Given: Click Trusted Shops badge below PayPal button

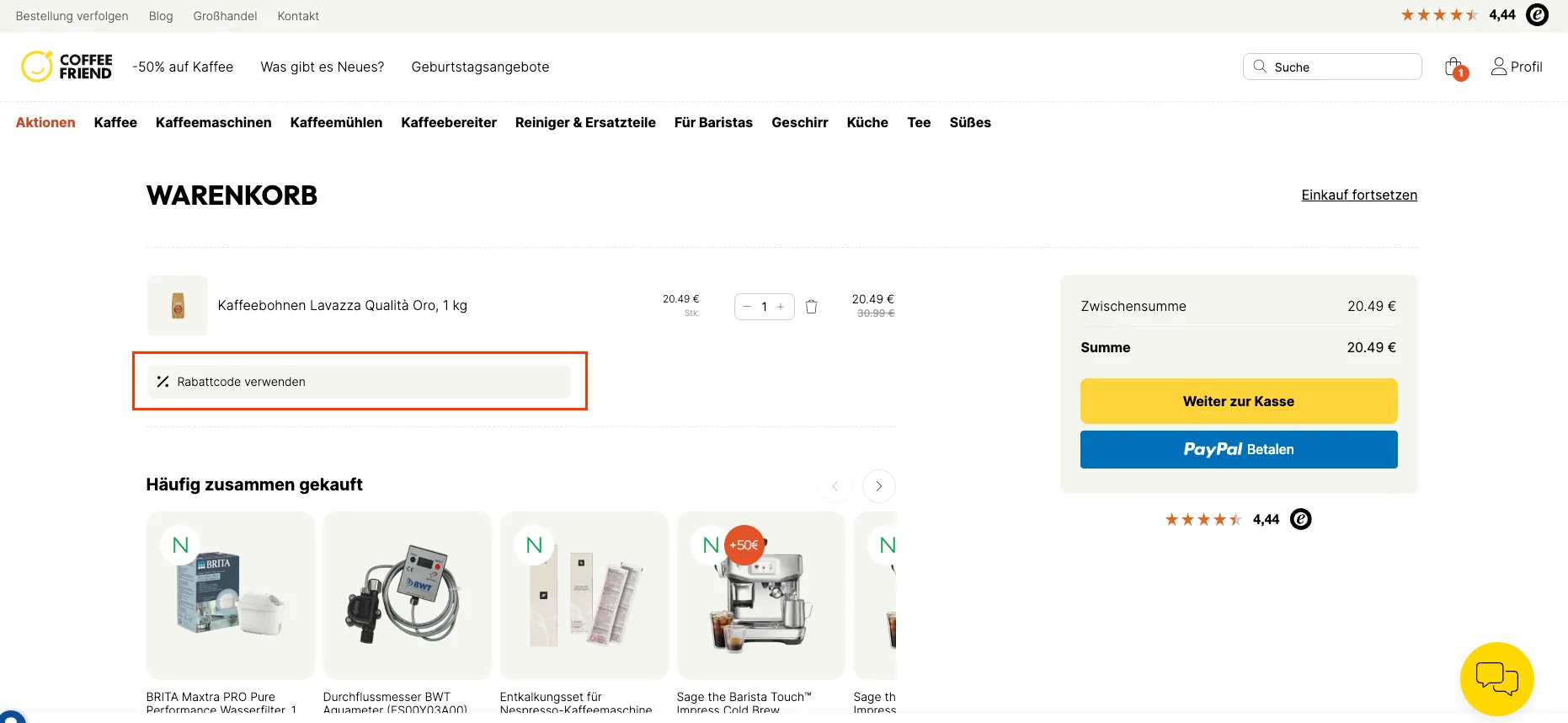Looking at the screenshot, I should pyautogui.click(x=1301, y=519).
